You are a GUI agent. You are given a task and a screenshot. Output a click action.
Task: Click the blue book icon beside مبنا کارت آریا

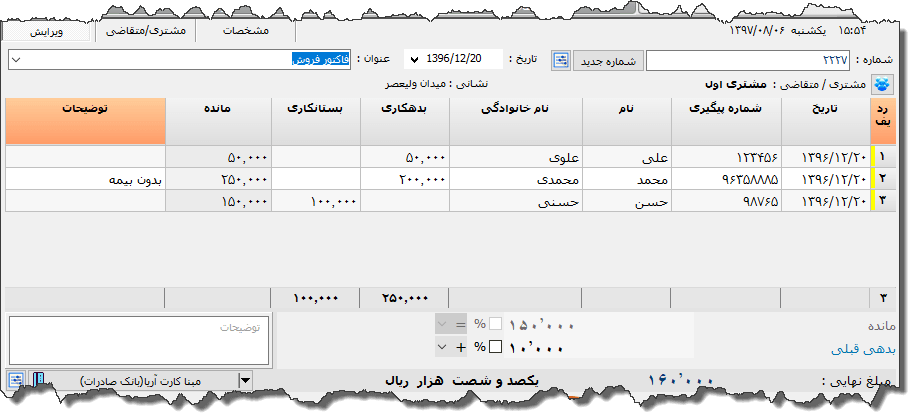click(x=37, y=381)
